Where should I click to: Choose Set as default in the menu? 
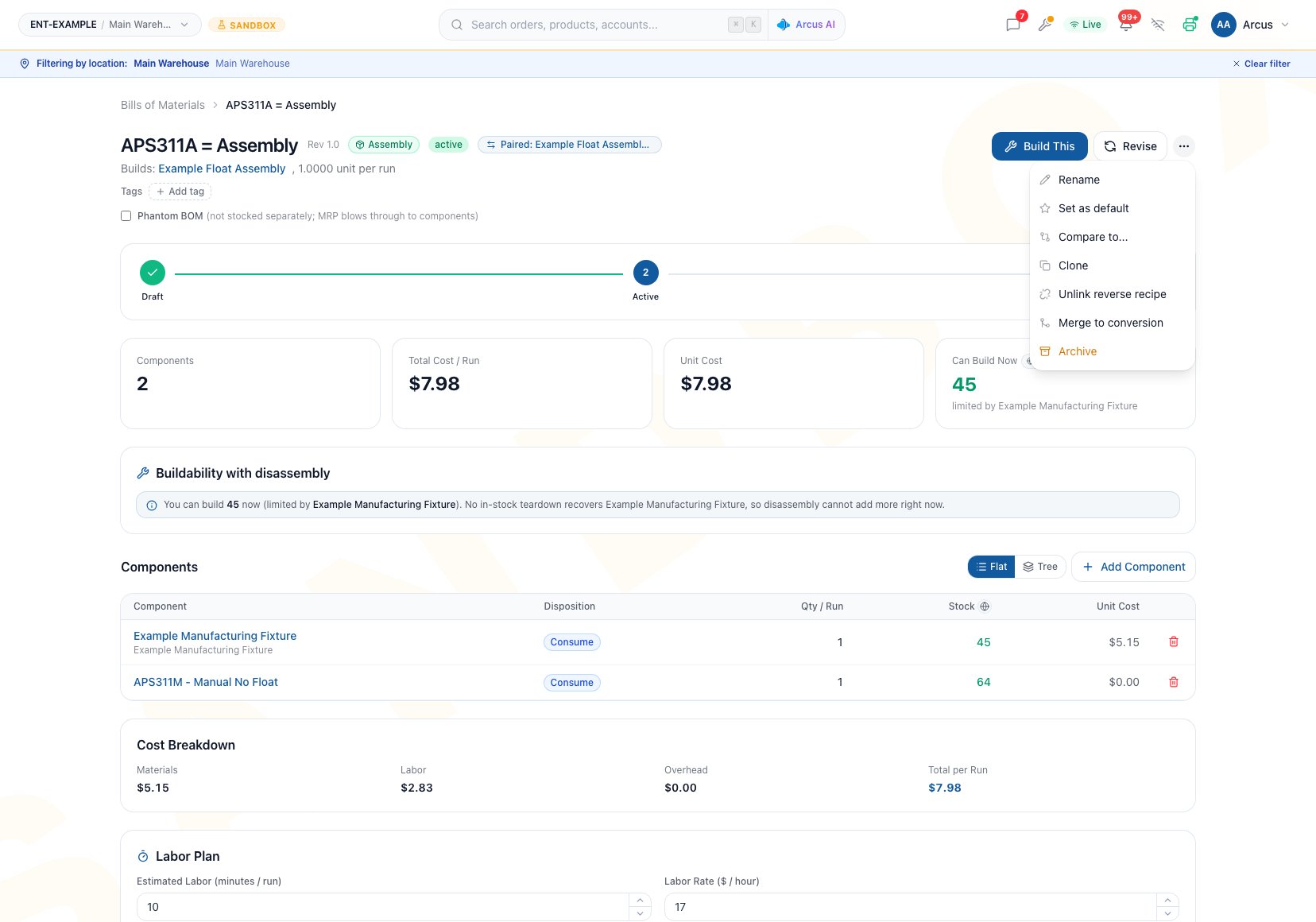(x=1112, y=208)
